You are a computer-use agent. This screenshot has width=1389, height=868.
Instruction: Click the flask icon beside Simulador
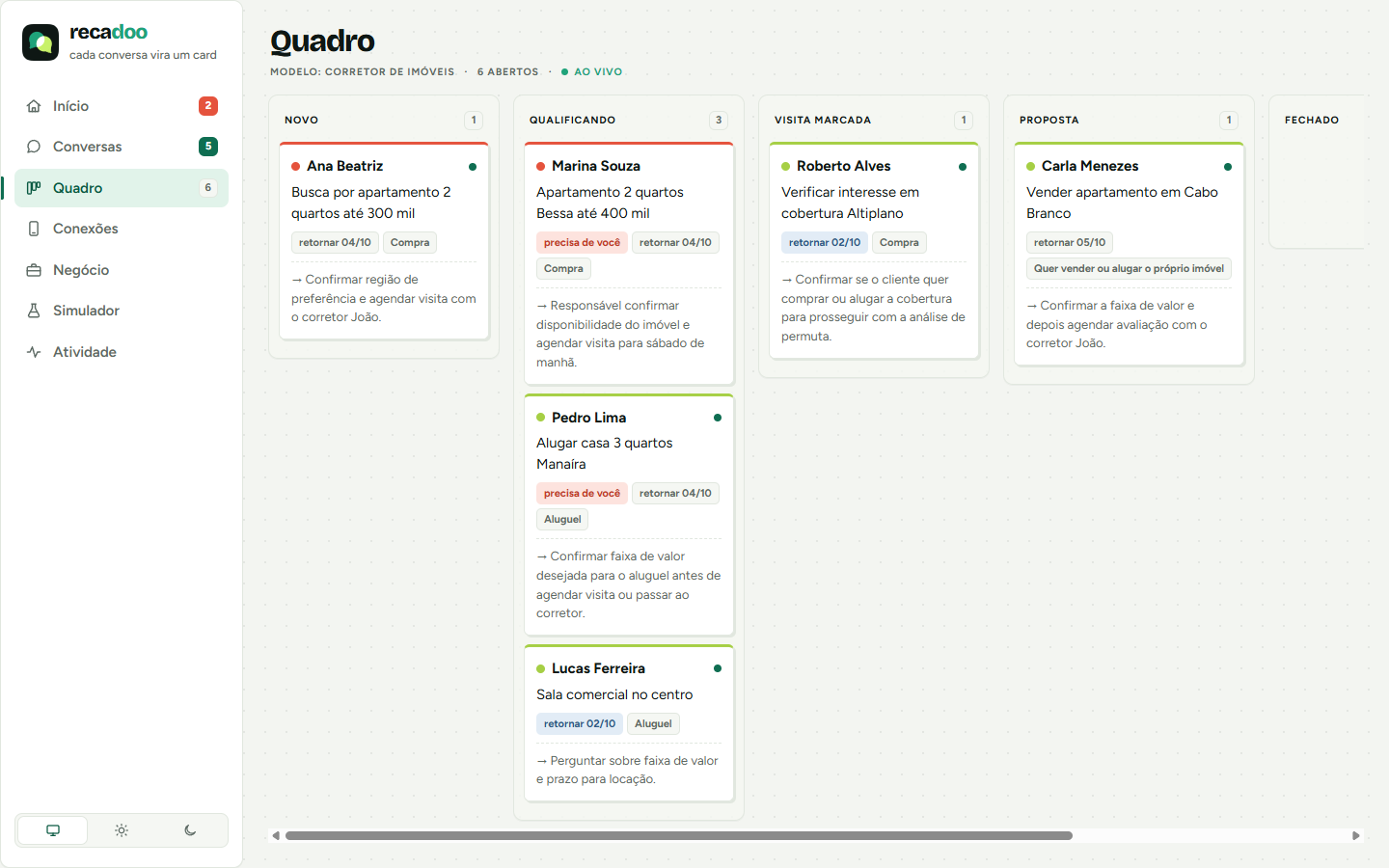(x=34, y=311)
